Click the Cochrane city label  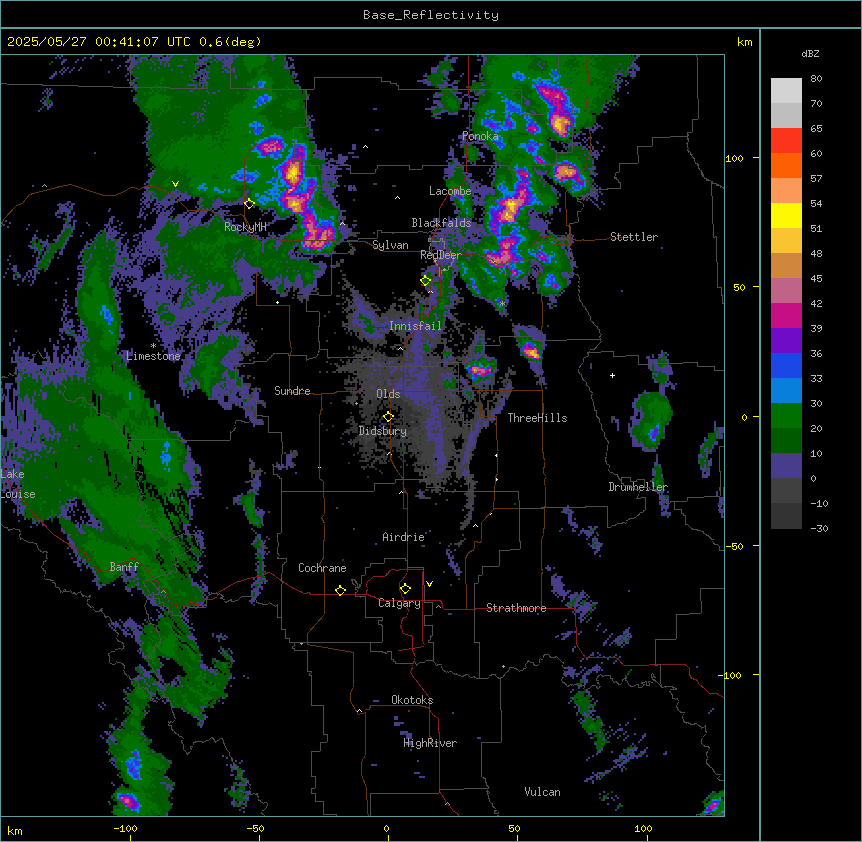click(322, 568)
